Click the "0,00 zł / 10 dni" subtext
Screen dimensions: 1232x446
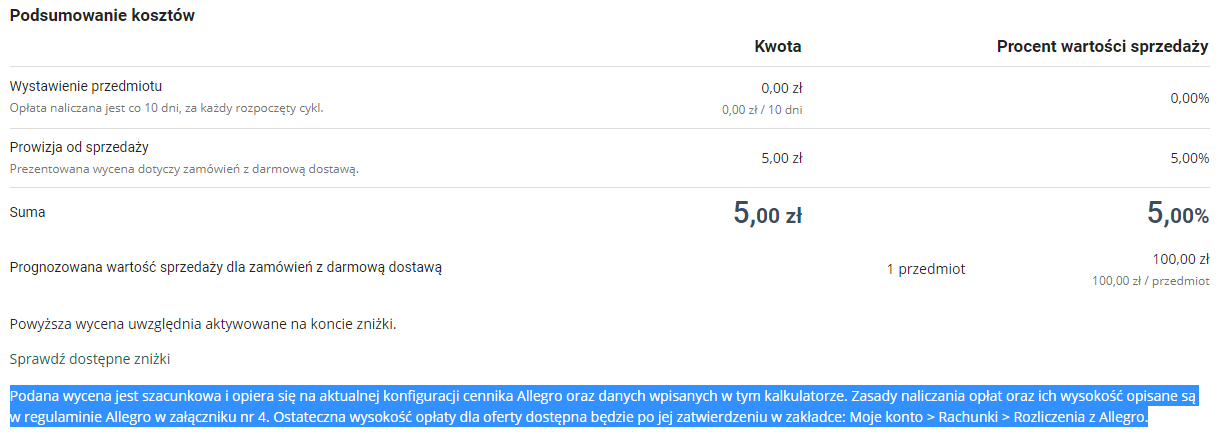[761, 110]
